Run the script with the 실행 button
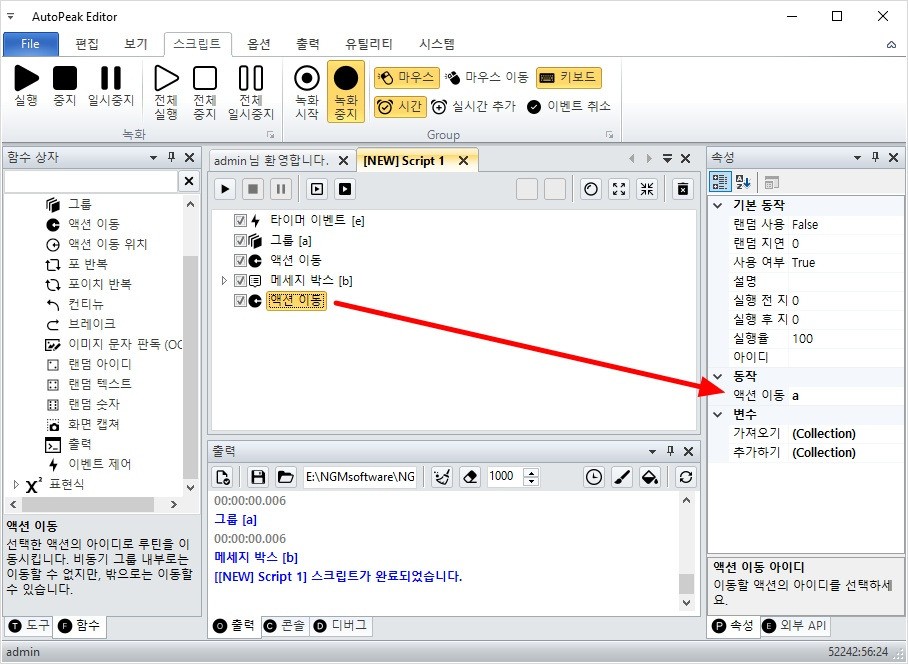This screenshot has height=664, width=908. 26,86
